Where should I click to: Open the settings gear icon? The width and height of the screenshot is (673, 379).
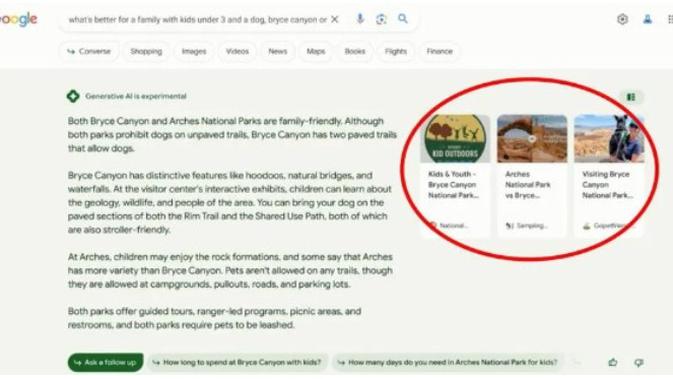[622, 19]
